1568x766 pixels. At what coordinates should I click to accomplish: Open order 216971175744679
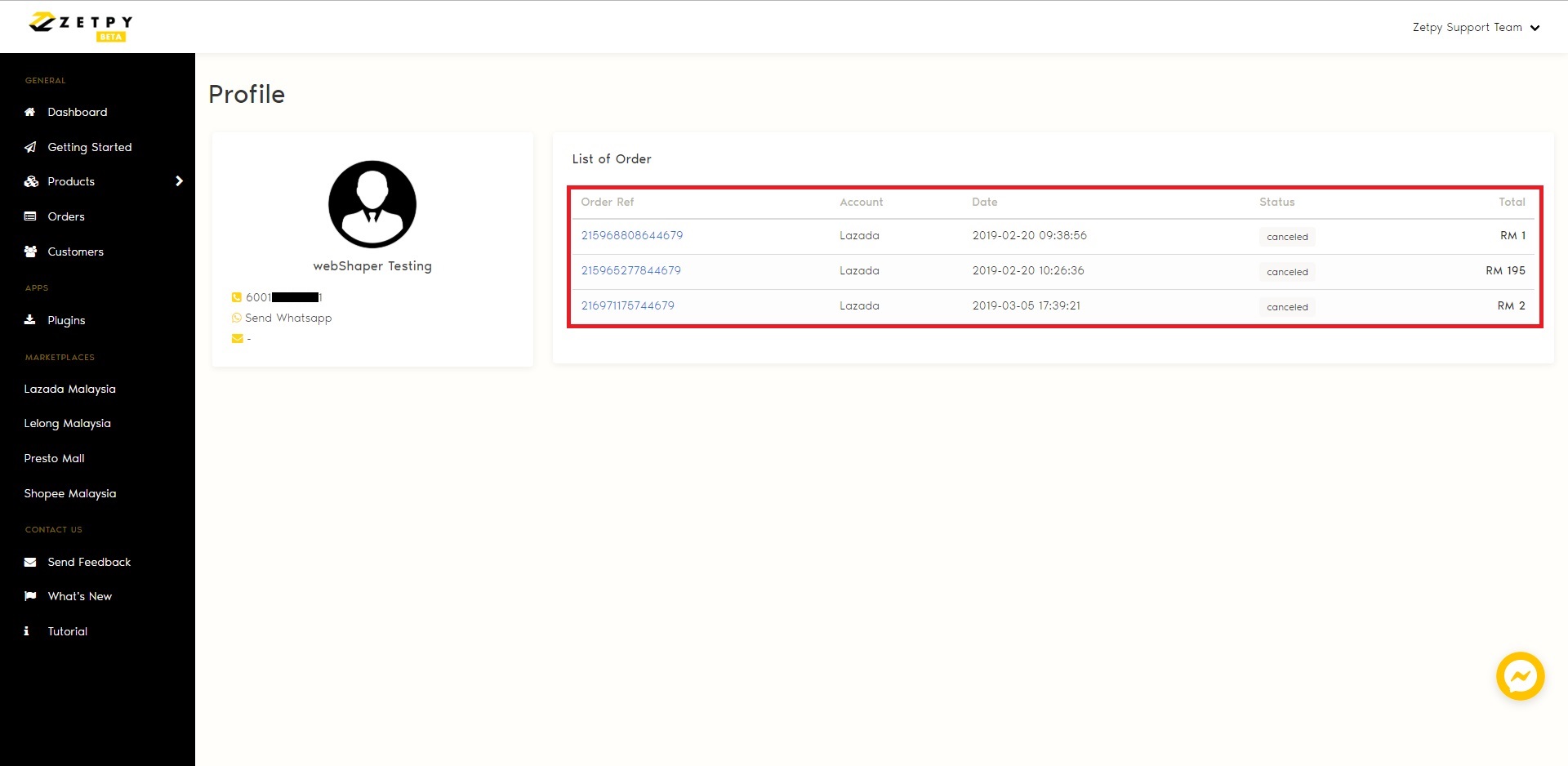coord(628,305)
